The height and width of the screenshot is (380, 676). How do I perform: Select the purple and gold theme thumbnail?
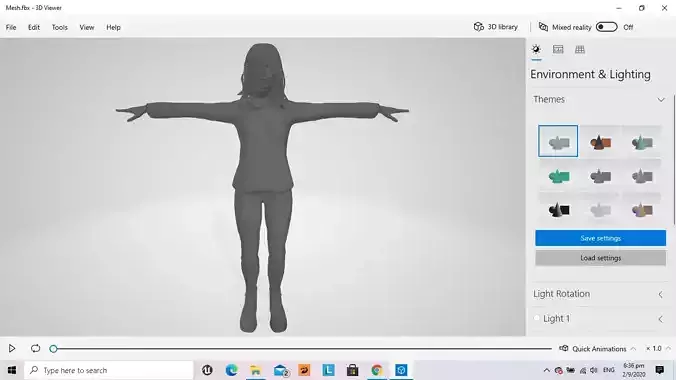642,210
